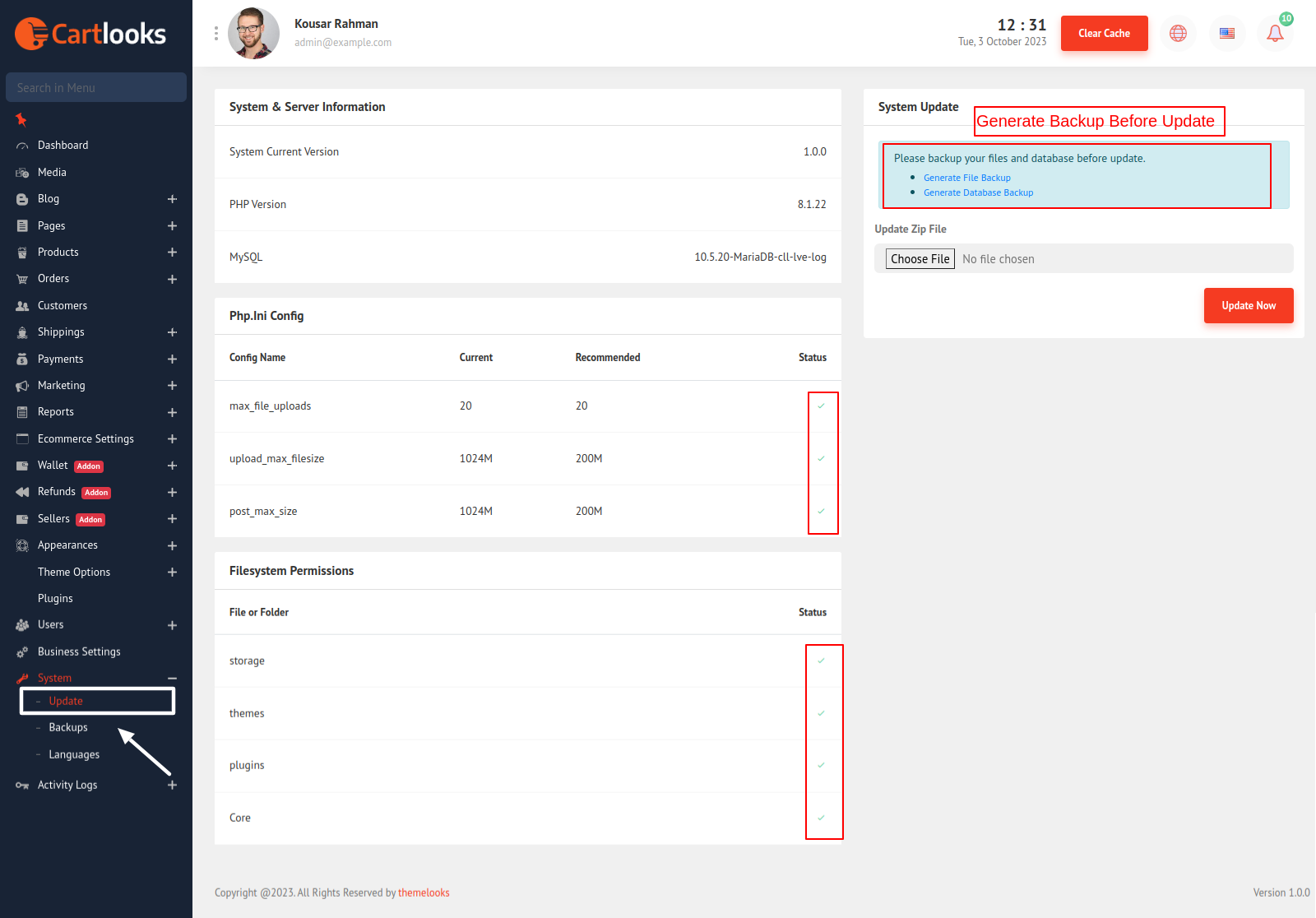Click the US flag language icon

(x=1226, y=34)
